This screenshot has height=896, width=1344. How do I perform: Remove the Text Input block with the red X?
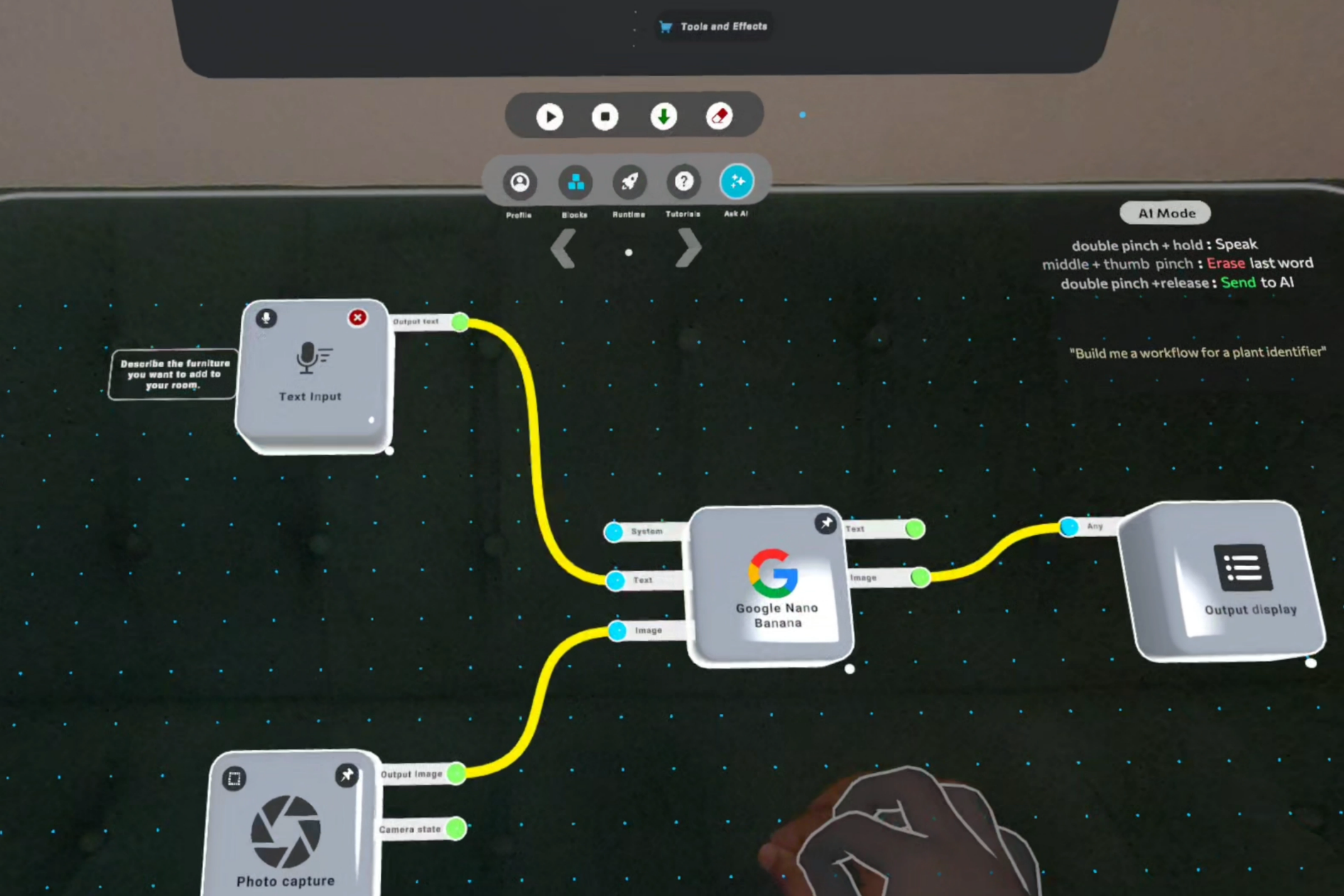[358, 318]
